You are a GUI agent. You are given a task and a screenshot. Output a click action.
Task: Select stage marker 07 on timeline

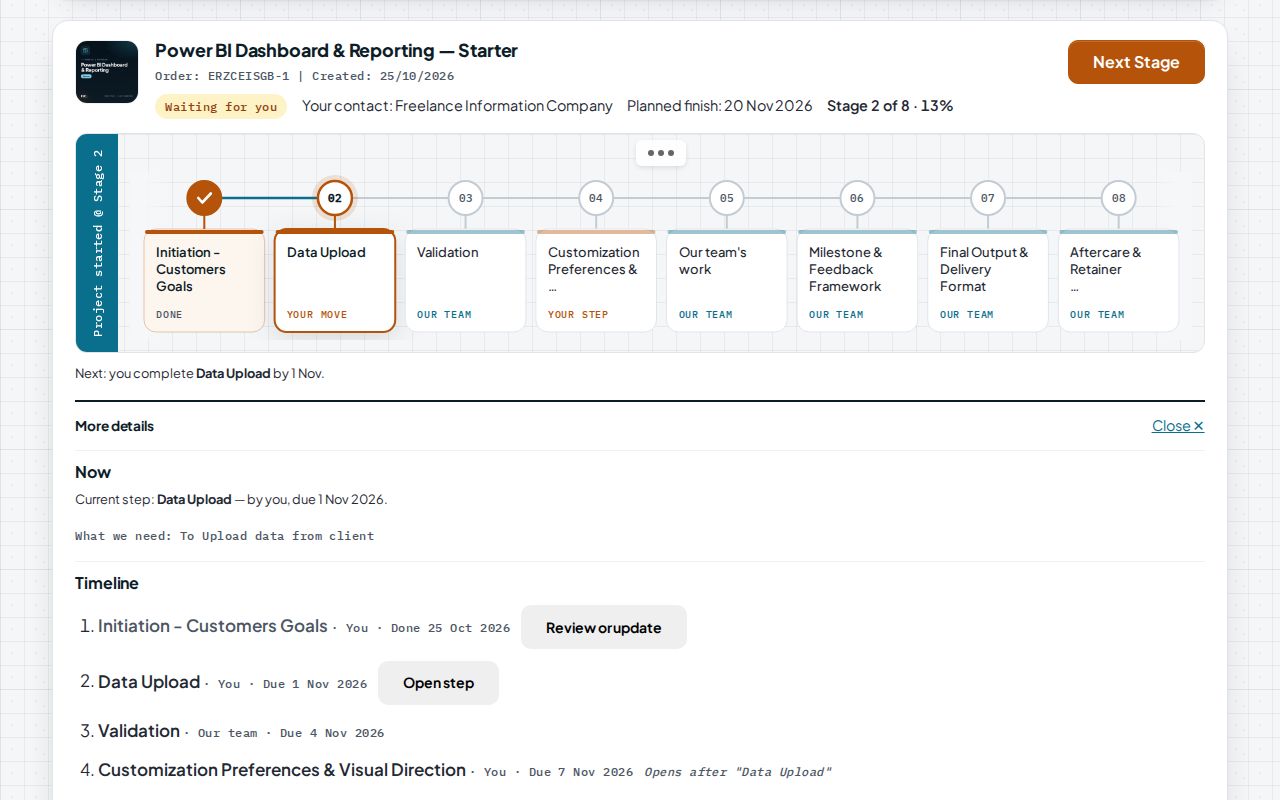tap(988, 198)
